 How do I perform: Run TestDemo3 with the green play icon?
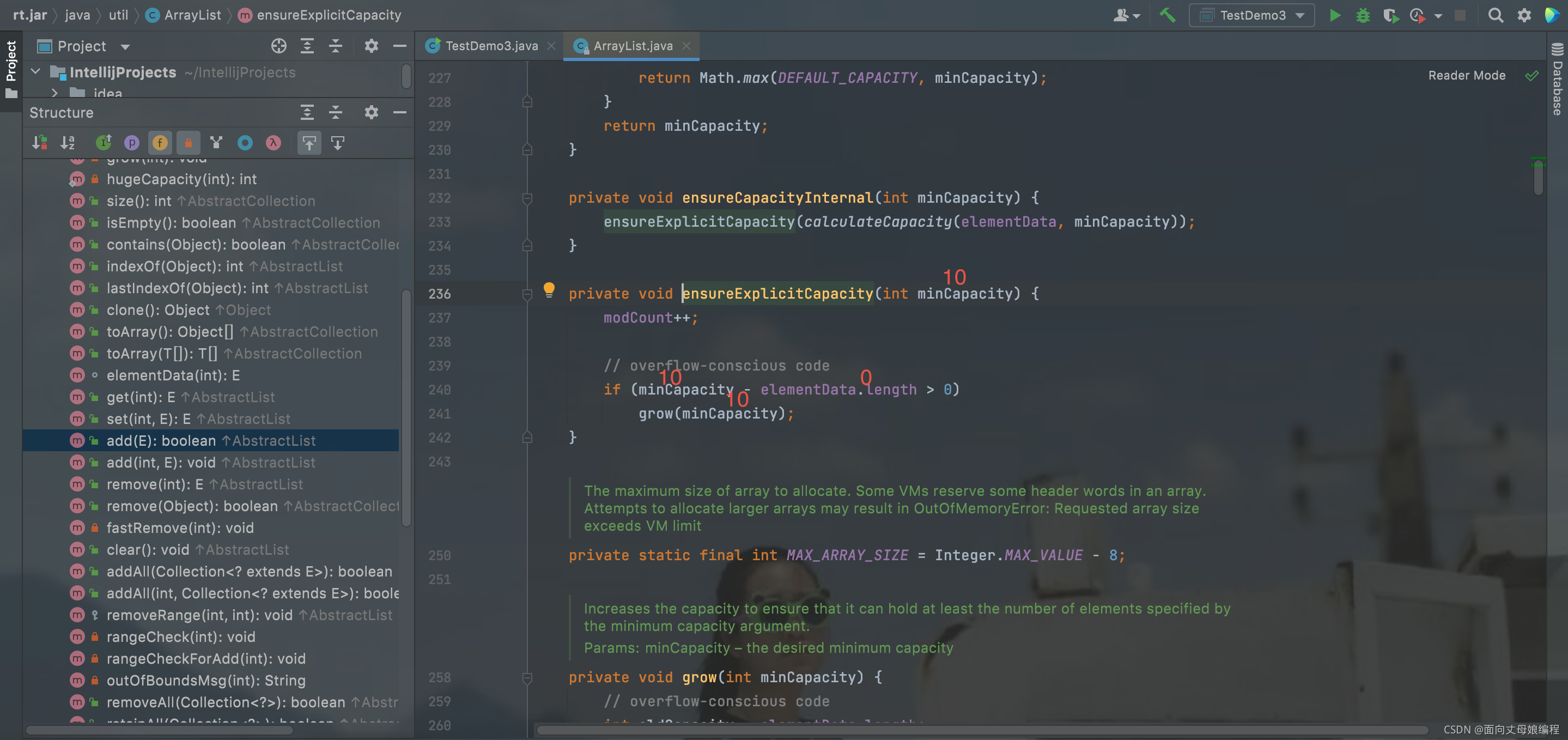[x=1335, y=15]
